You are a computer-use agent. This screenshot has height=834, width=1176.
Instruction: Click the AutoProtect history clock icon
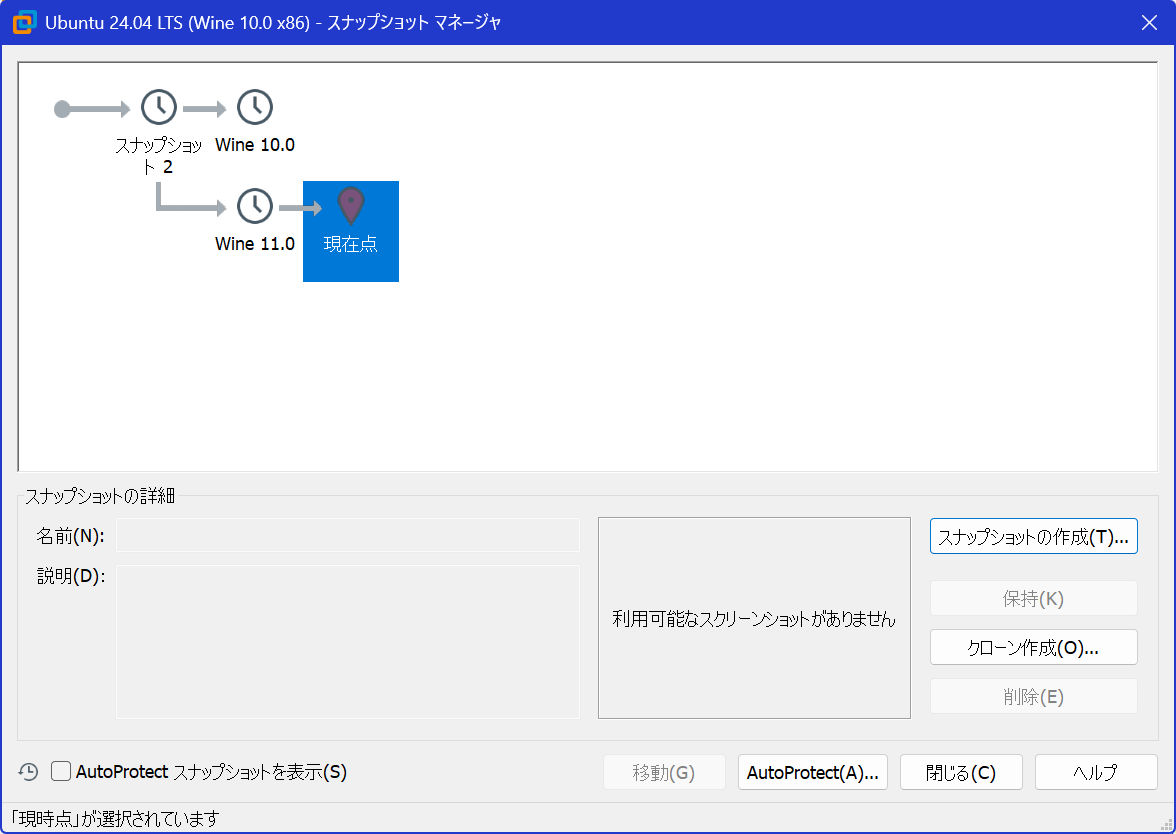click(x=29, y=772)
